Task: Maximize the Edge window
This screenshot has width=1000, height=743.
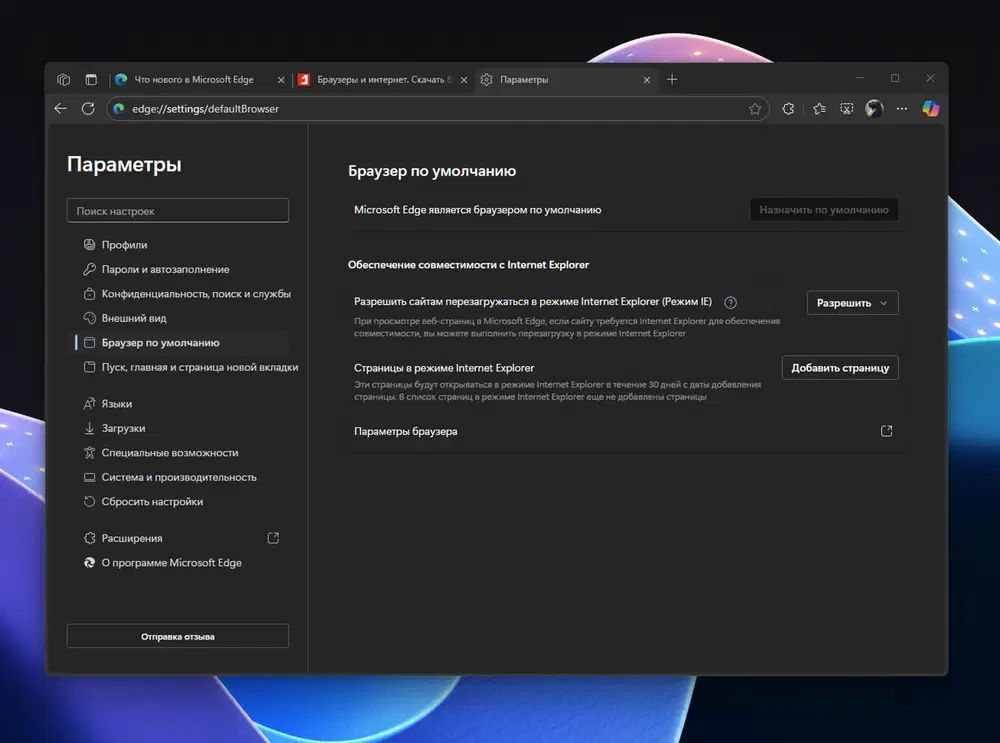Action: pyautogui.click(x=895, y=78)
